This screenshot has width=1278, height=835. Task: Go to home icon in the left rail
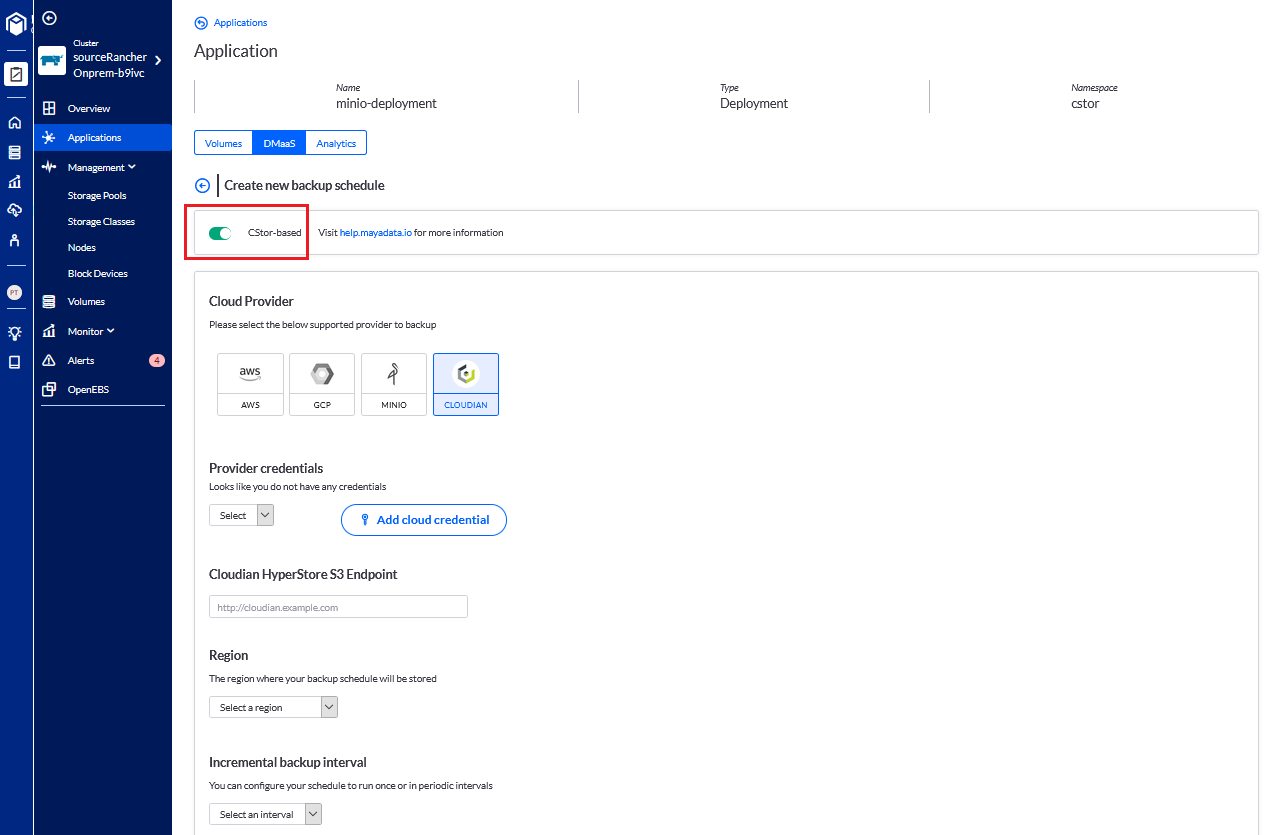[x=15, y=123]
